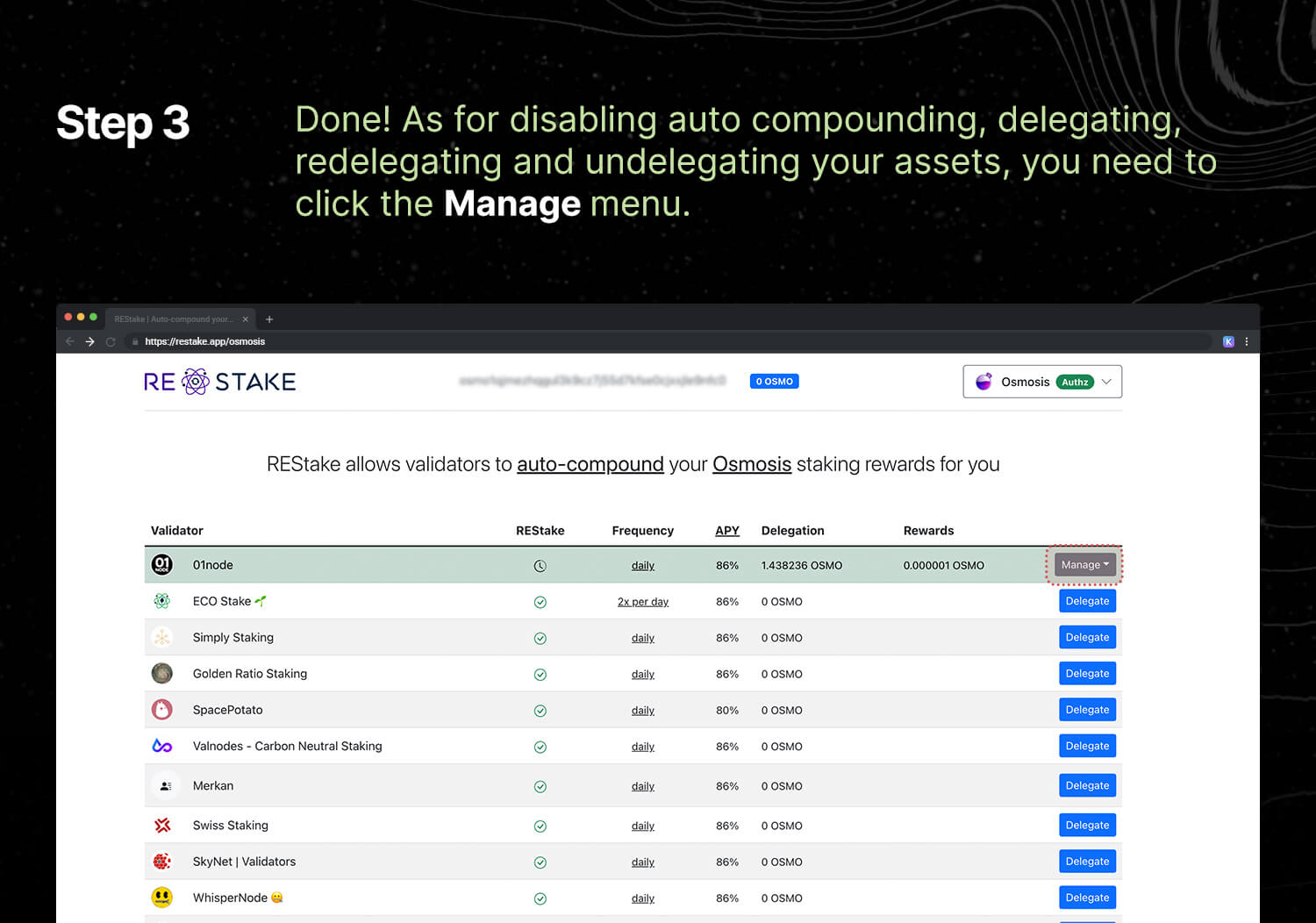
Task: Click REStake checkmark icon for ECO Stake
Action: 540,602
